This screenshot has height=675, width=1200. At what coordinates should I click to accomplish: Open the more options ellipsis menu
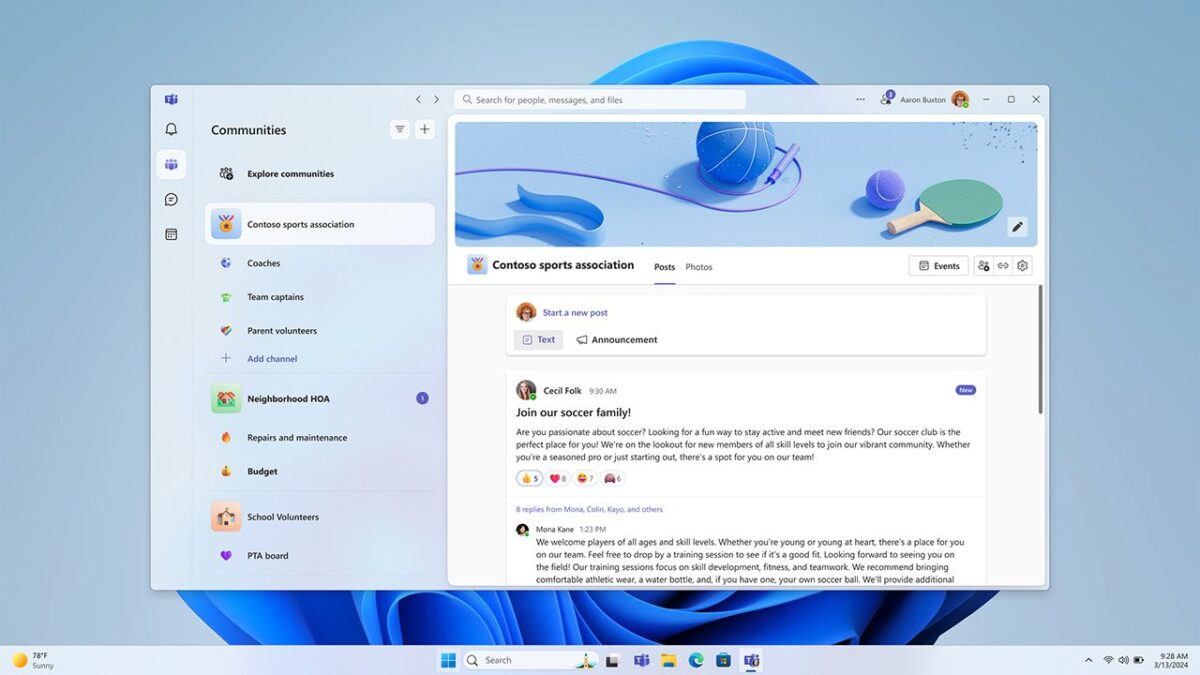[860, 100]
